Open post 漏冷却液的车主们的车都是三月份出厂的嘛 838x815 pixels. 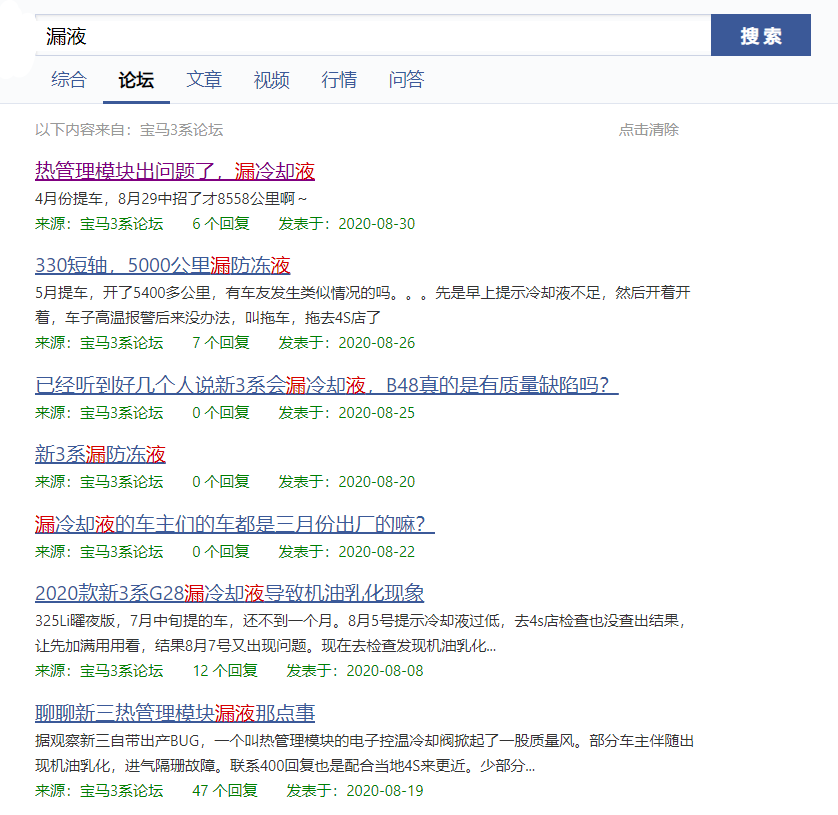(235, 524)
